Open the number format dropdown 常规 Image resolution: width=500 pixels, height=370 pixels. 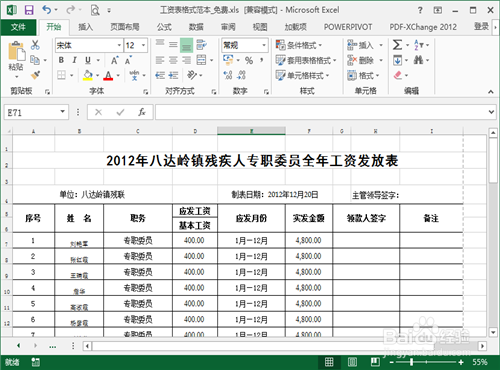click(264, 45)
